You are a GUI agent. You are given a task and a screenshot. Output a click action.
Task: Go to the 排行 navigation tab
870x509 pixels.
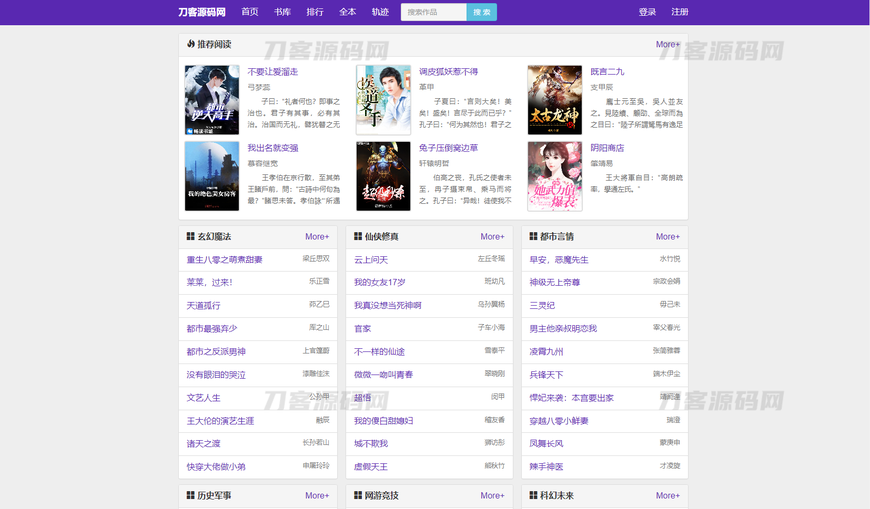pos(315,12)
